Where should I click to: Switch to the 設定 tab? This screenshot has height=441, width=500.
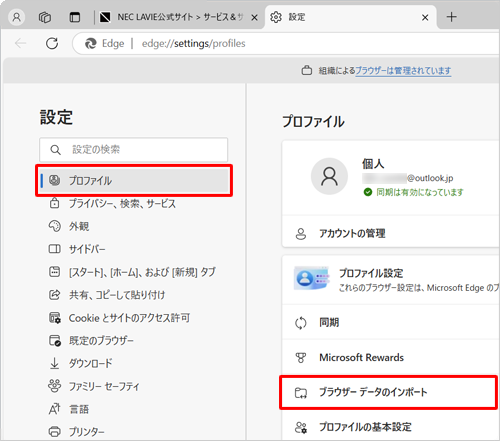[x=351, y=17]
